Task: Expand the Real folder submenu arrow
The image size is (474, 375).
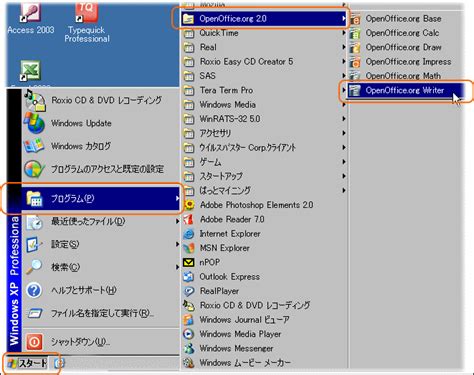Action: pos(343,47)
